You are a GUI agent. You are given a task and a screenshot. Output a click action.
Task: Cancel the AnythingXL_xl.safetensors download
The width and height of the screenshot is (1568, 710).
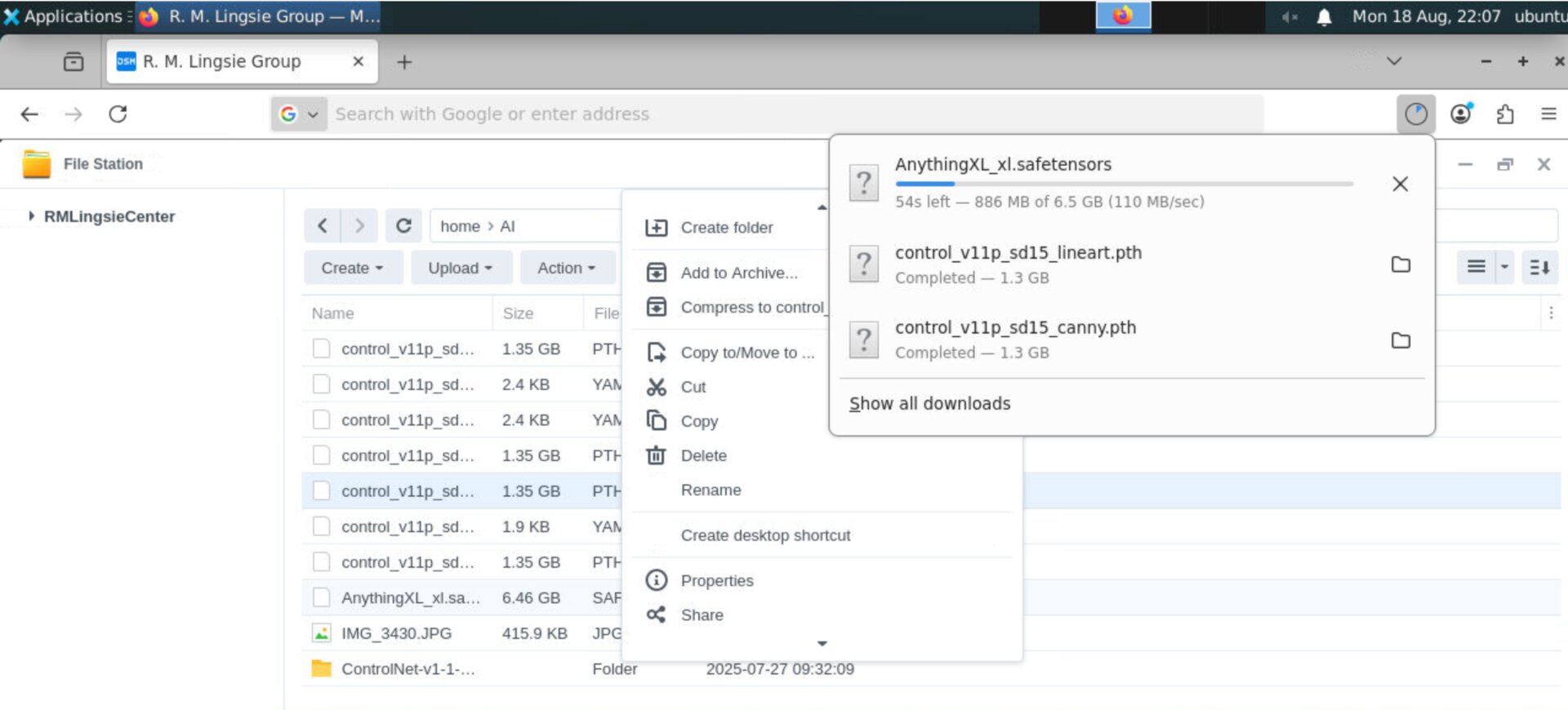coord(1400,184)
